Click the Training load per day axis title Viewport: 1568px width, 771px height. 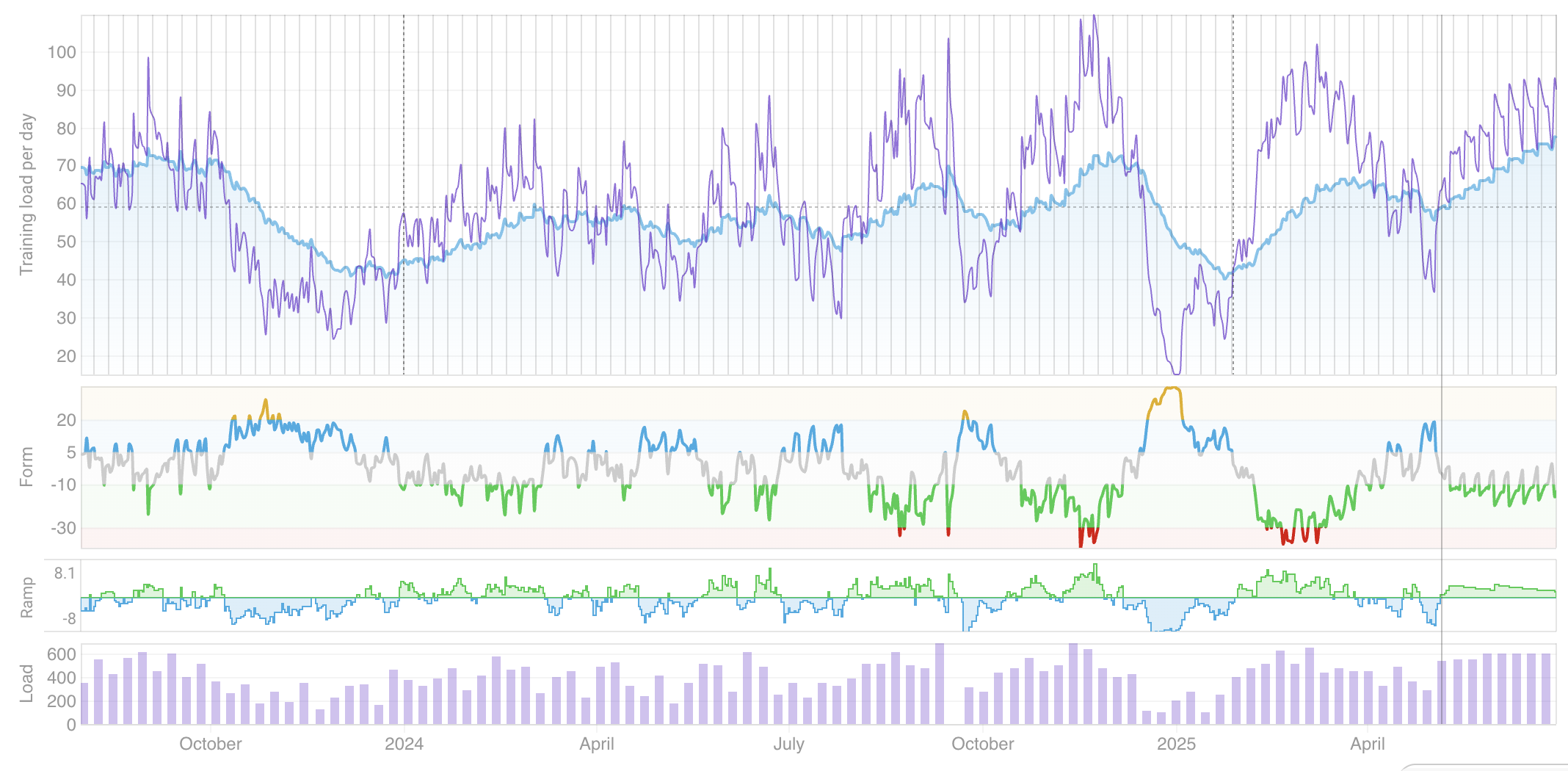(26, 195)
